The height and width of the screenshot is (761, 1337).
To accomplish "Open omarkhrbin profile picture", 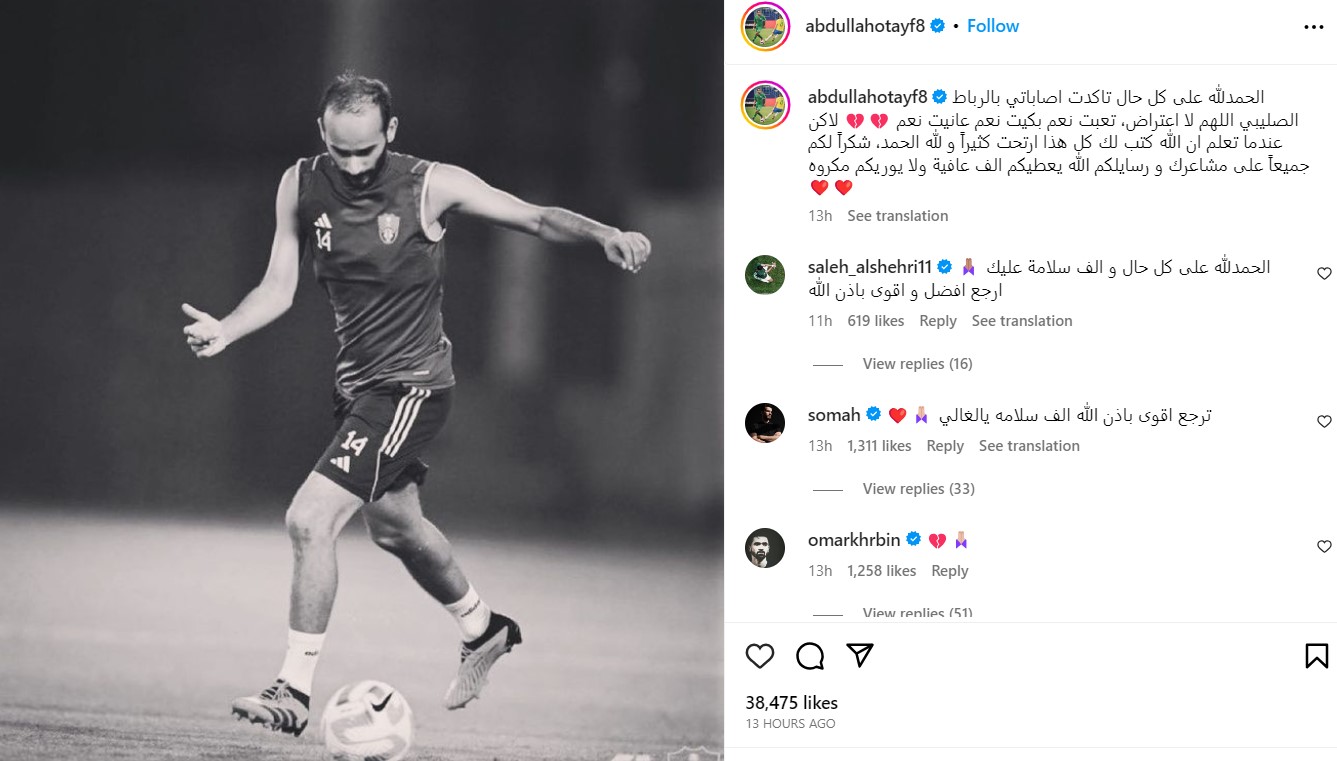I will point(765,547).
